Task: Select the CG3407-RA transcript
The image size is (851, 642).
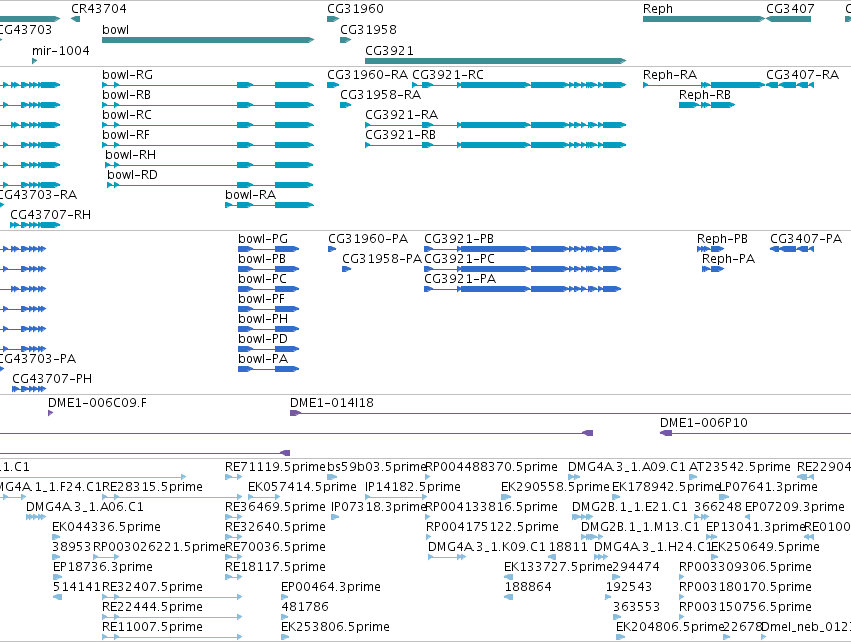Action: coord(790,85)
